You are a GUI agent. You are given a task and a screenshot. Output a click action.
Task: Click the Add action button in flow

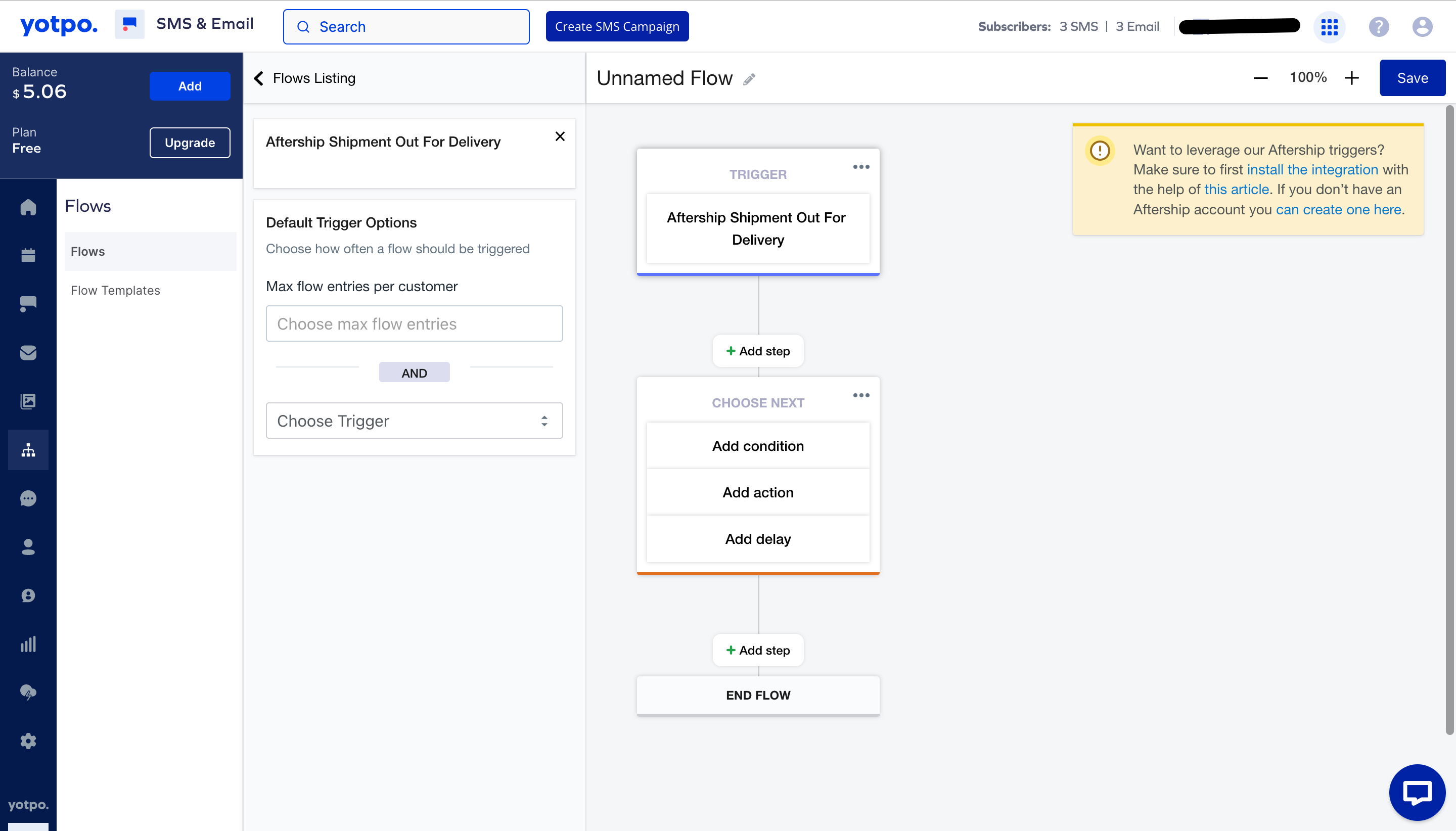758,492
